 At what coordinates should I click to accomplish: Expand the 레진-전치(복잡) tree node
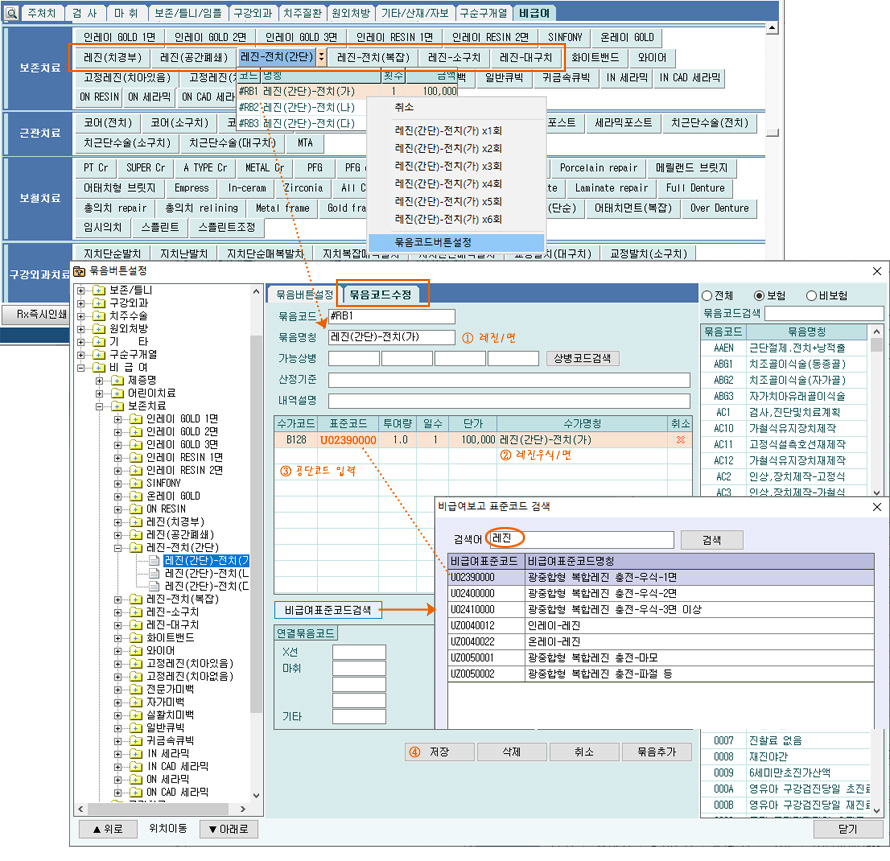pyautogui.click(x=119, y=599)
